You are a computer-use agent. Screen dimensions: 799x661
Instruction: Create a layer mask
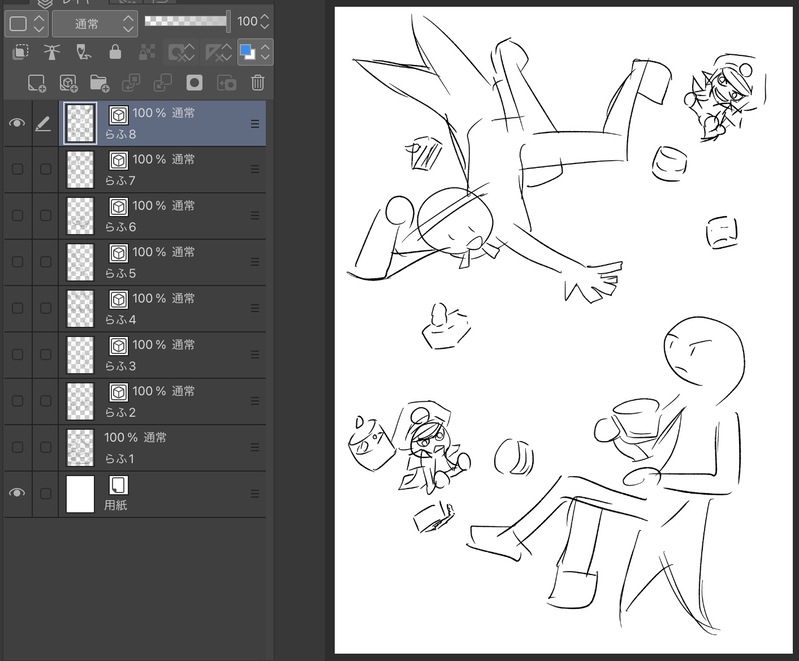pyautogui.click(x=194, y=83)
